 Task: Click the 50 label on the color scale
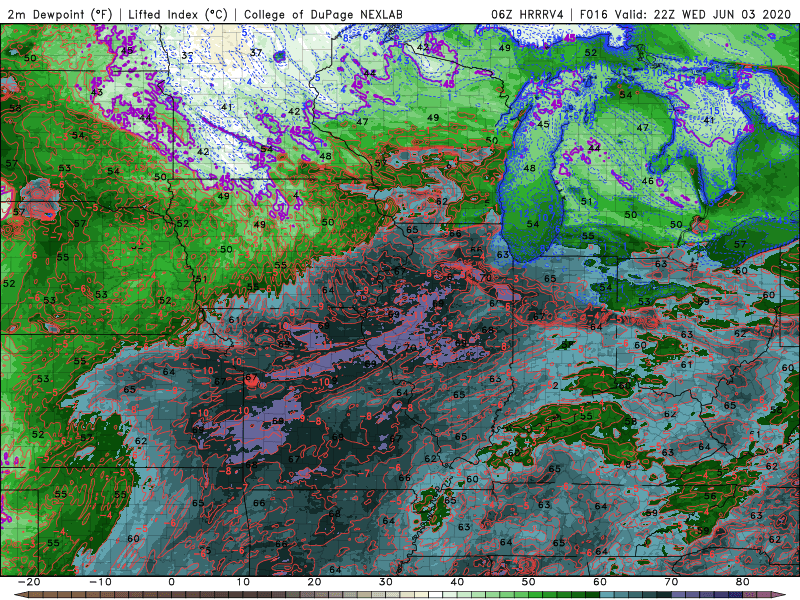[x=529, y=582]
